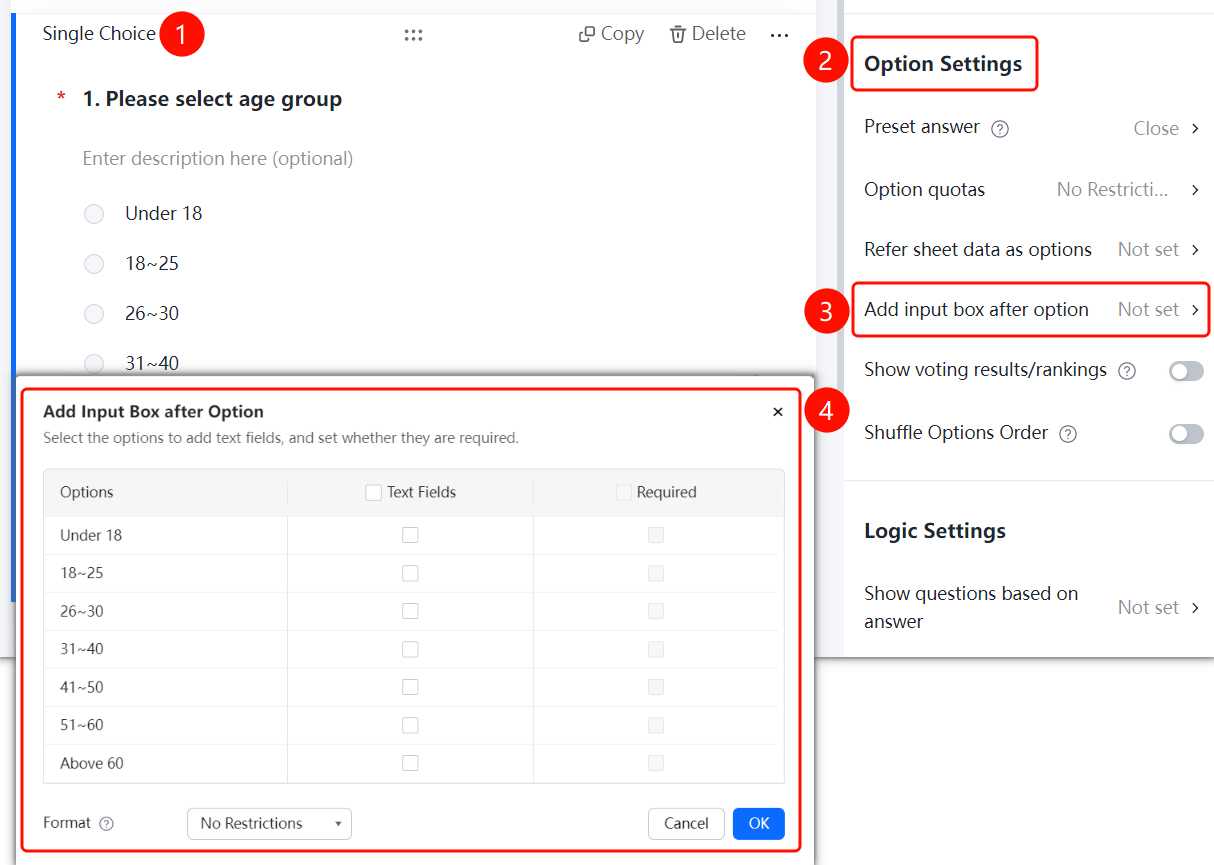
Task: Click the question title Please select age group
Action: [212, 99]
